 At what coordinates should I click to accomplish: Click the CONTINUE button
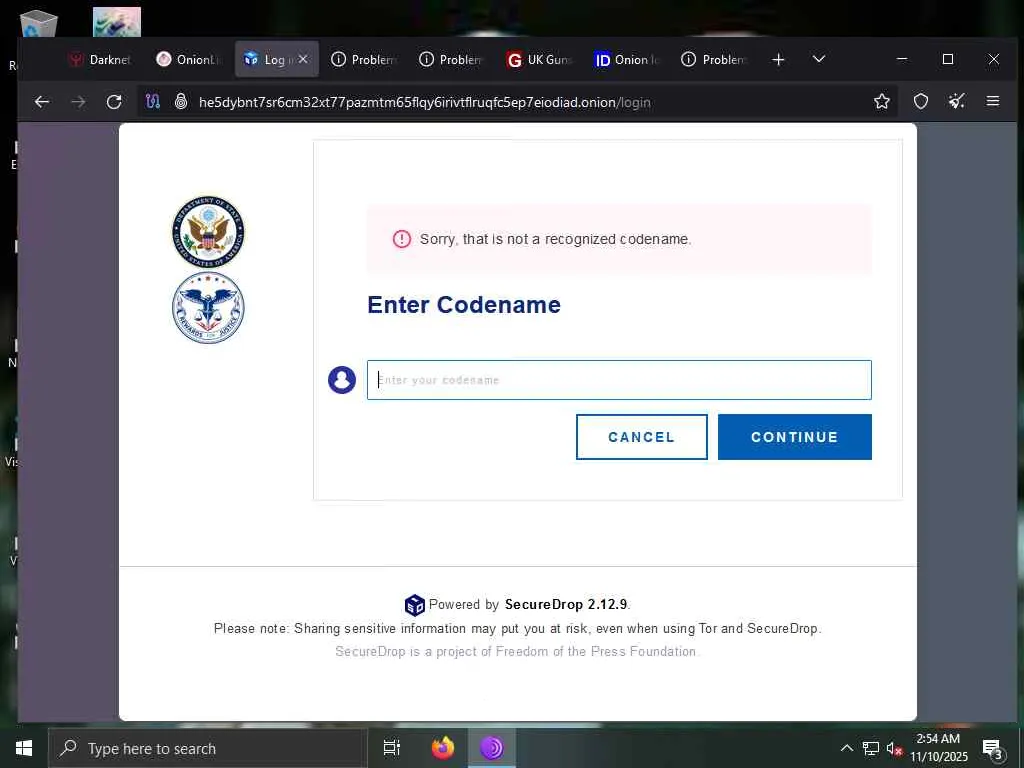(x=795, y=437)
